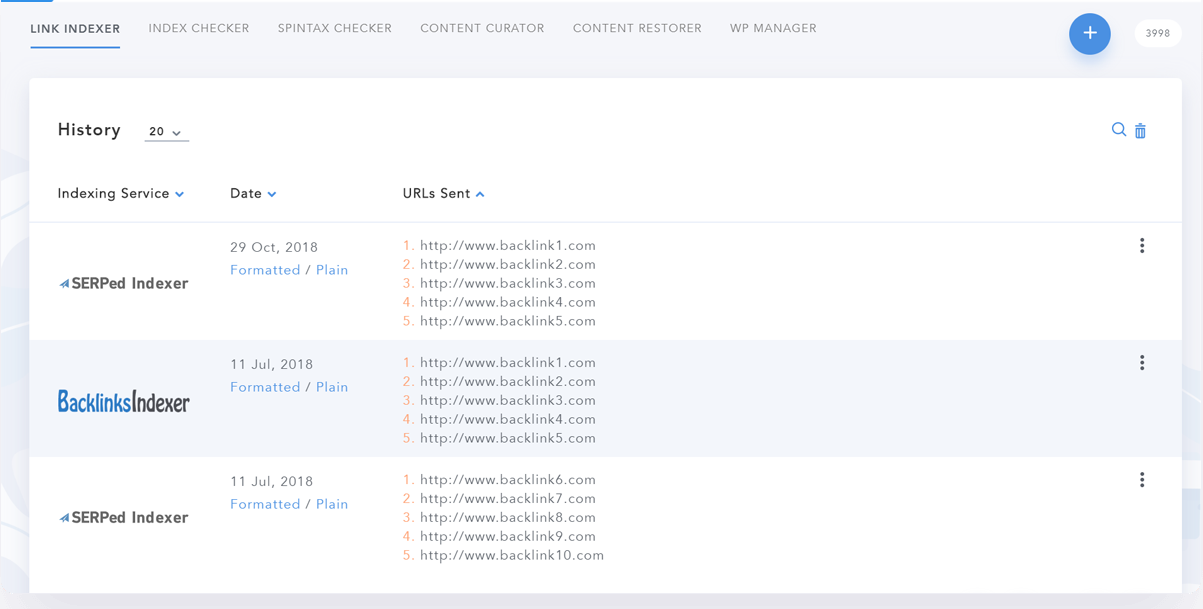Click http://www.backlink2.com in the 29 Oct row

coord(508,265)
